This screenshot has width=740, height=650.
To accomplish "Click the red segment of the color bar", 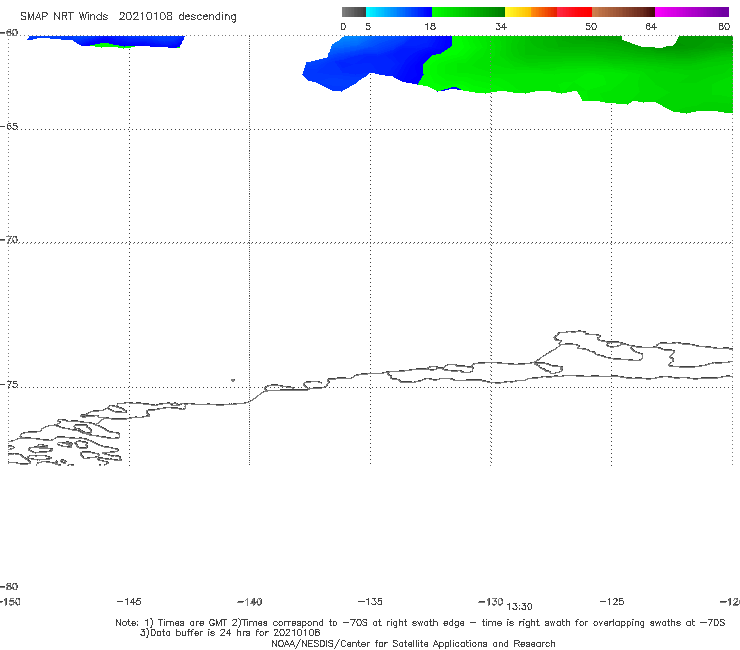I will (574, 12).
